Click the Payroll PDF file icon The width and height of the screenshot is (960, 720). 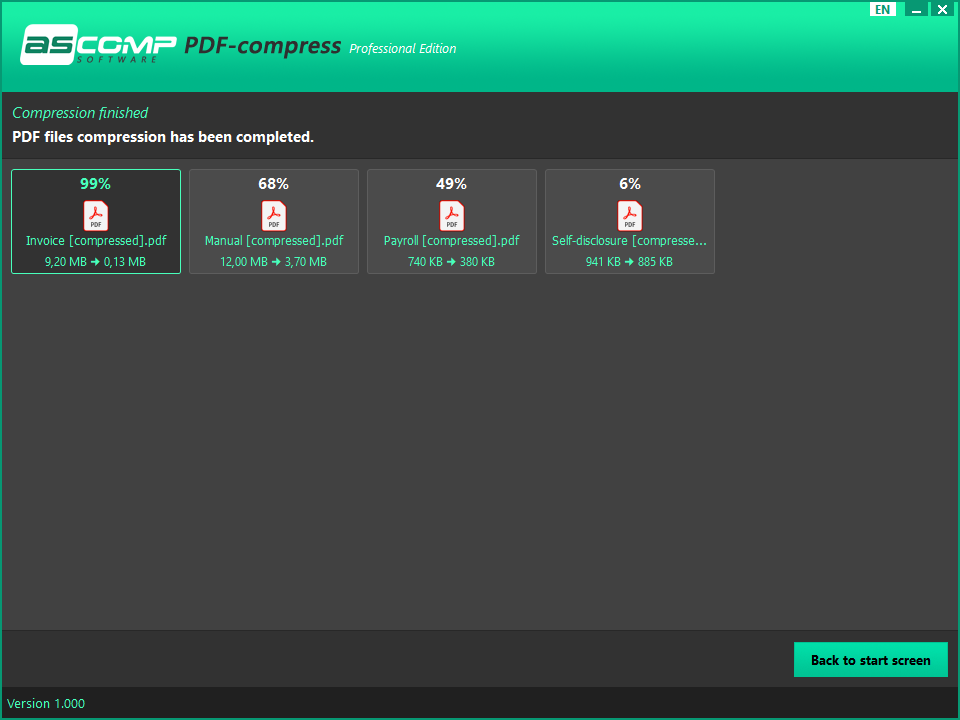coord(452,215)
